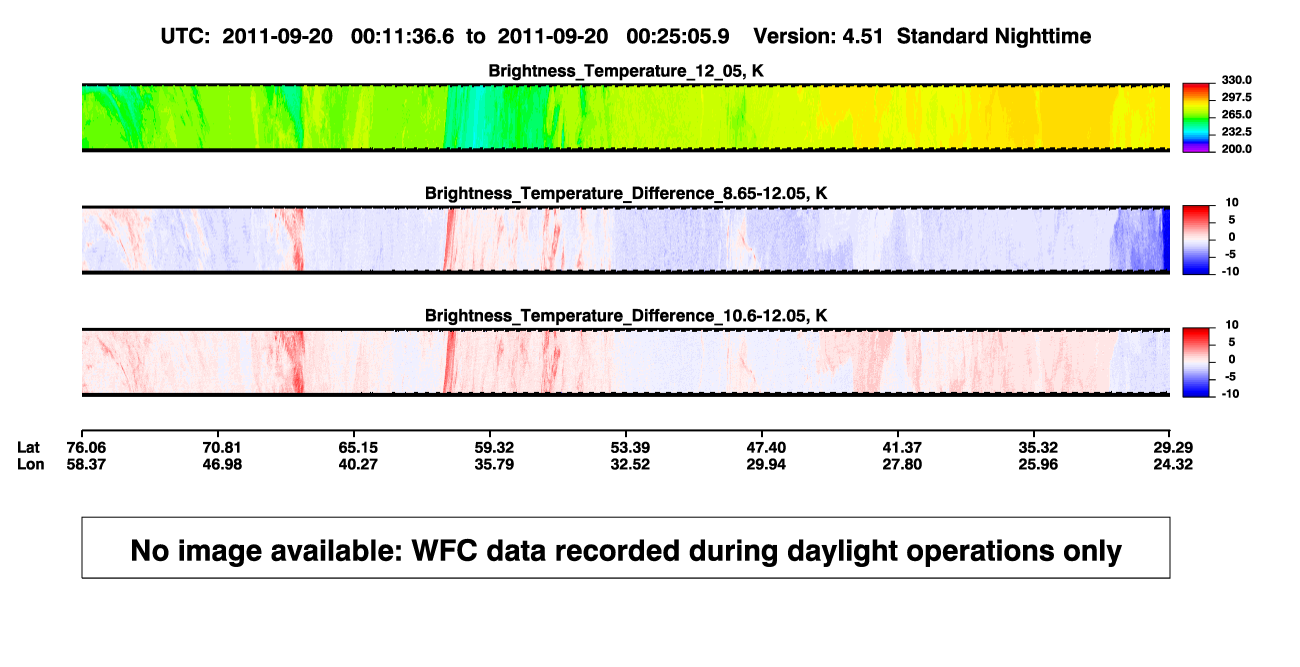Click latitude value 35.32
The height and width of the screenshot is (667, 1300).
coord(1038,447)
